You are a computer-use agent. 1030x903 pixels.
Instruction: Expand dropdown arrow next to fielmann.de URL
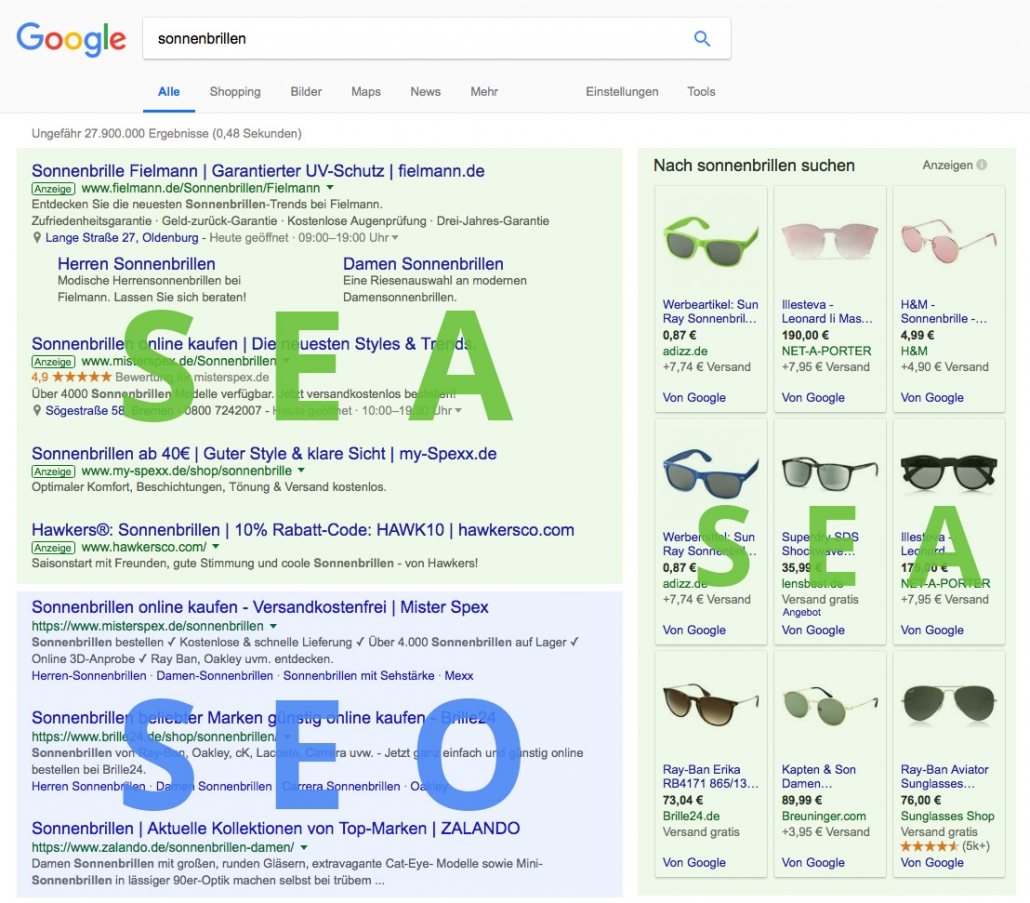[330, 188]
